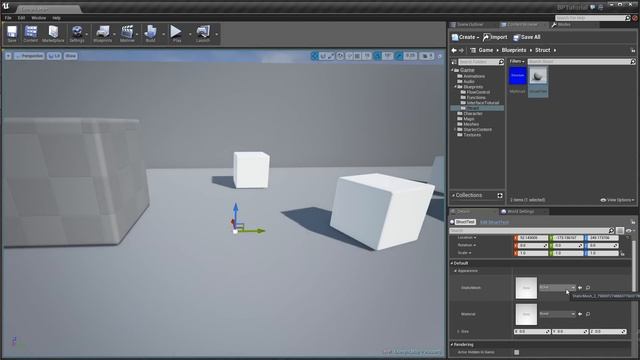Open the Perspective view mode dropdown

29,56
